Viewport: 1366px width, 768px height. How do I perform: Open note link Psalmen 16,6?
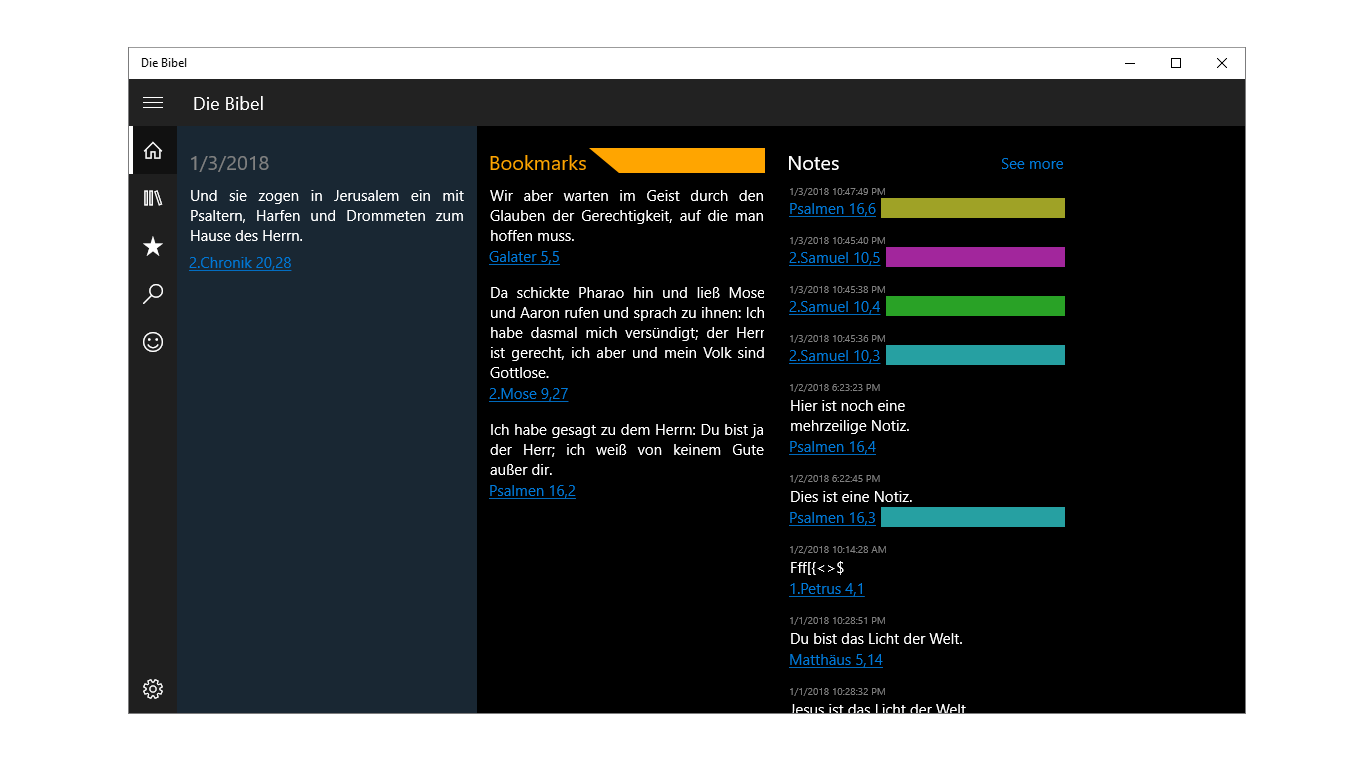coord(832,209)
